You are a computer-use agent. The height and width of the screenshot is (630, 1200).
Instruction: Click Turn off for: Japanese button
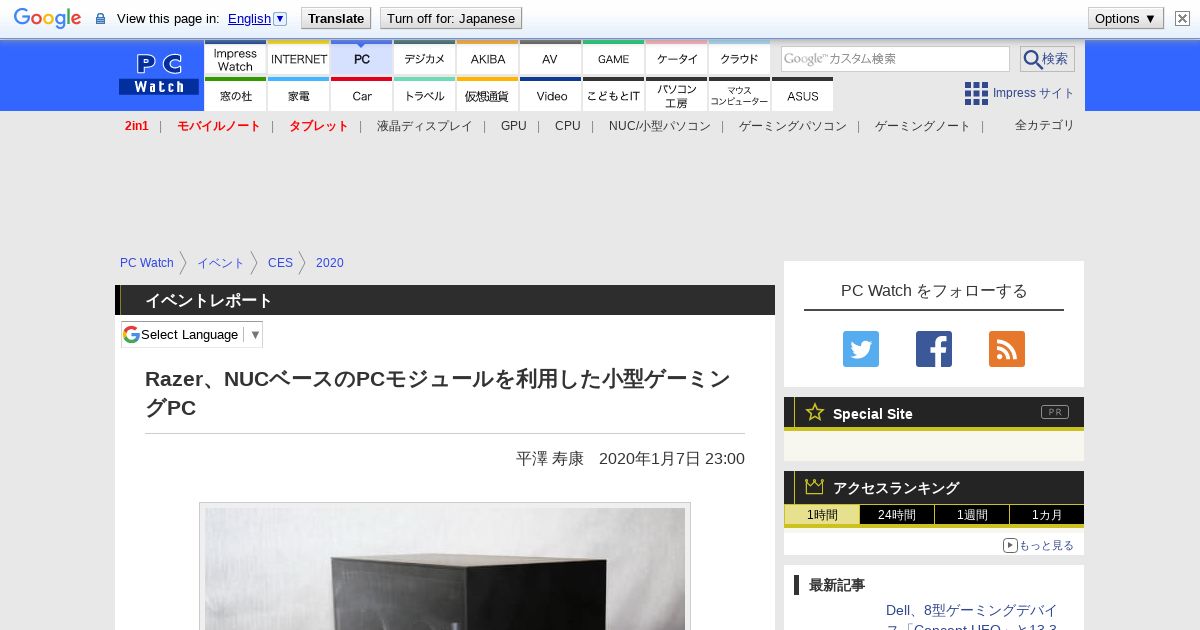451,18
